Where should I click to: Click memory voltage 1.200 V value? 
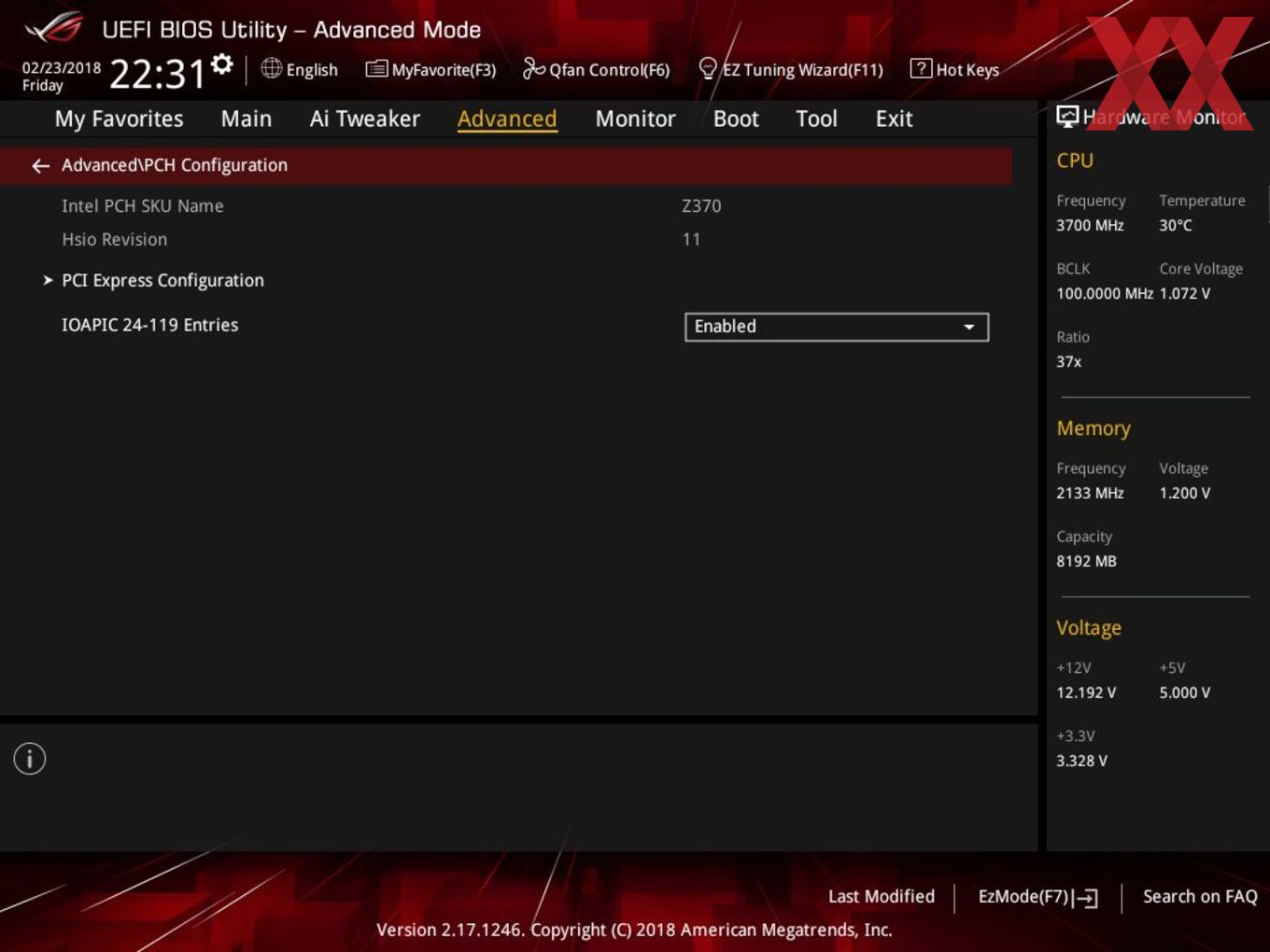tap(1185, 493)
